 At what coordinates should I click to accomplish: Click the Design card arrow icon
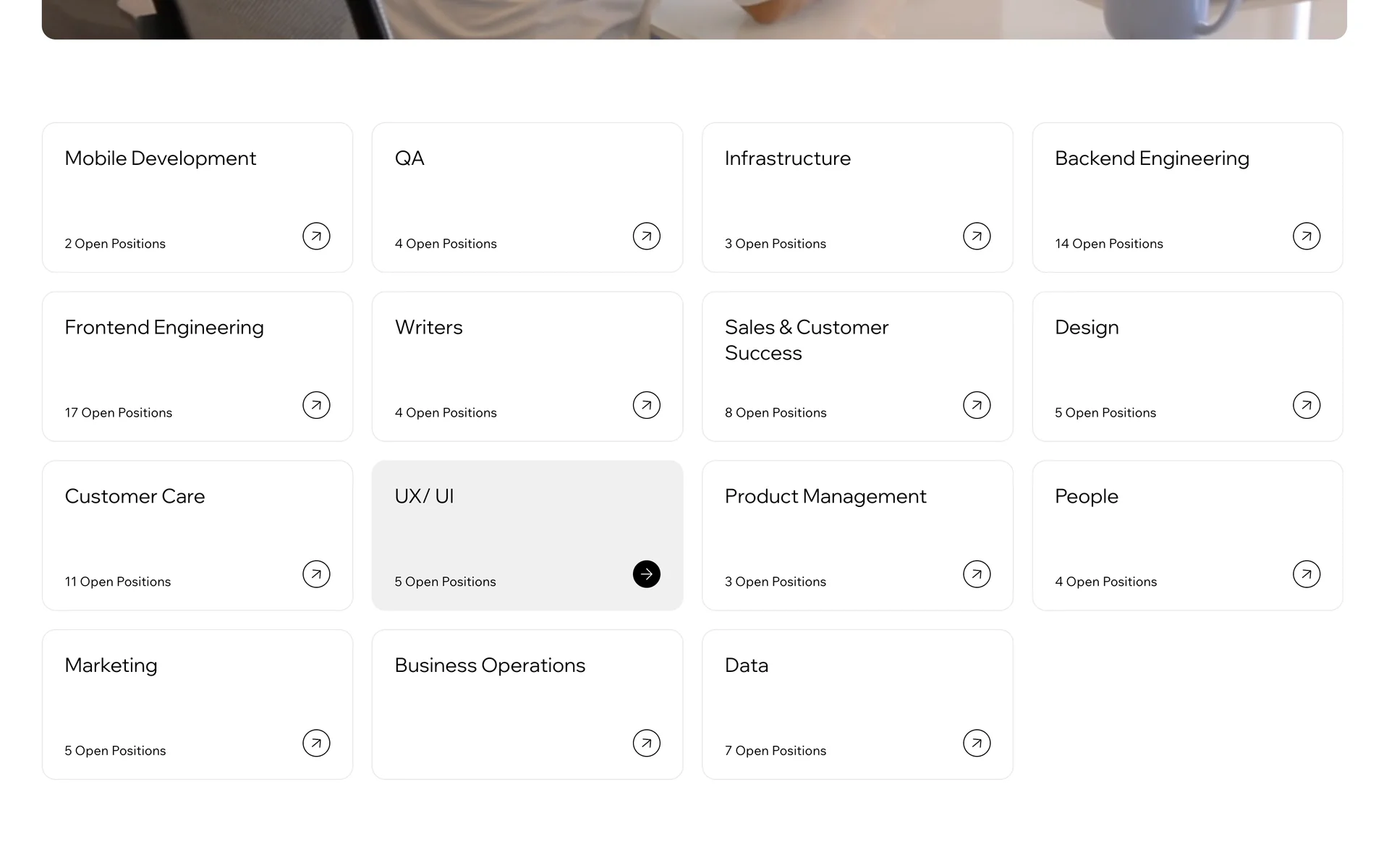(x=1307, y=405)
